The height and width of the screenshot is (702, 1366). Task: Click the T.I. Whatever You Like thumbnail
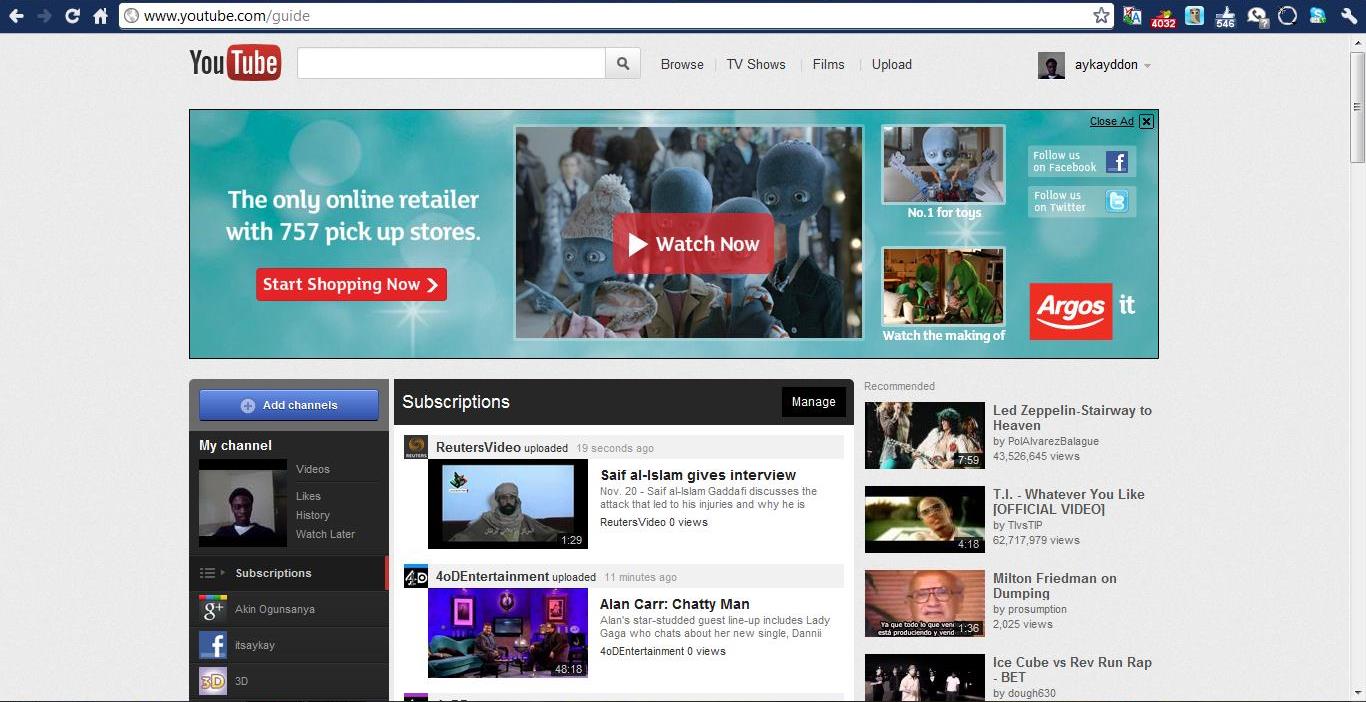pos(925,520)
